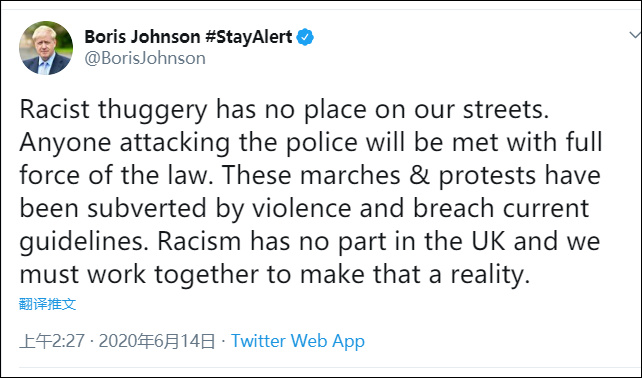Click the 翻译推文 translate tweet link

tap(47, 304)
